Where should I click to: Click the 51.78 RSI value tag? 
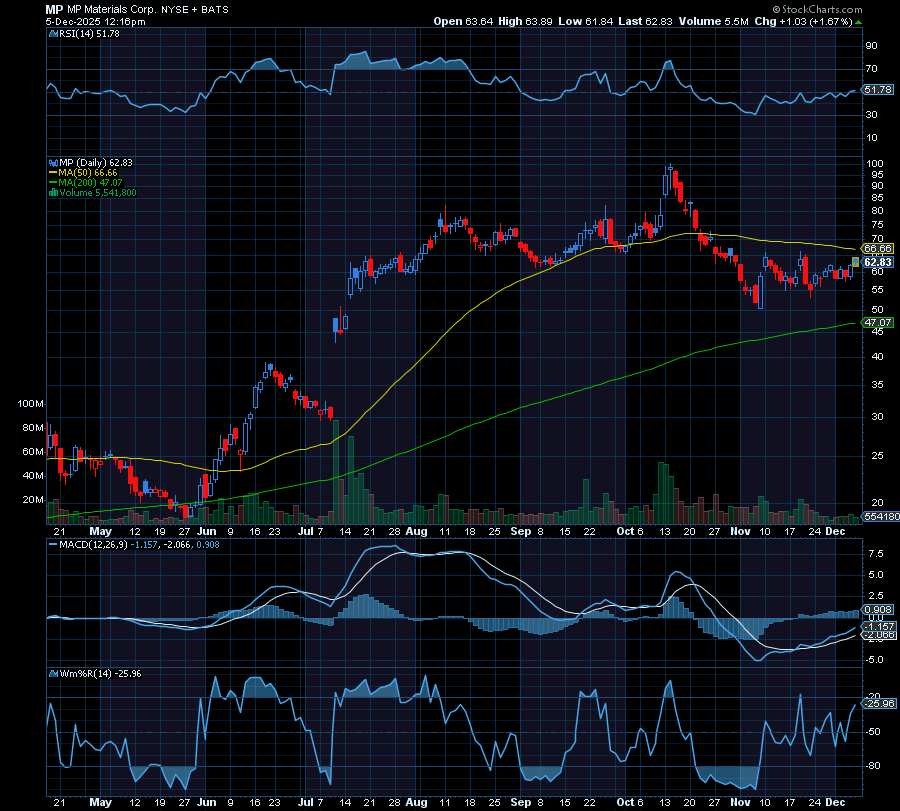click(877, 90)
